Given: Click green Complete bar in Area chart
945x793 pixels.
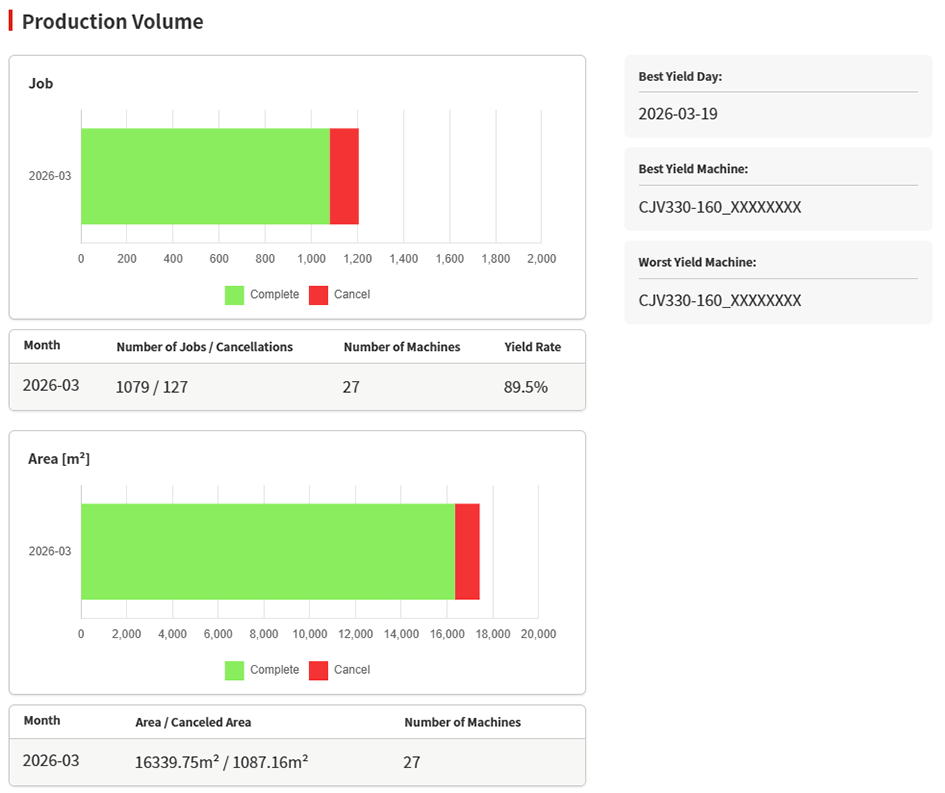Looking at the screenshot, I should tap(268, 551).
